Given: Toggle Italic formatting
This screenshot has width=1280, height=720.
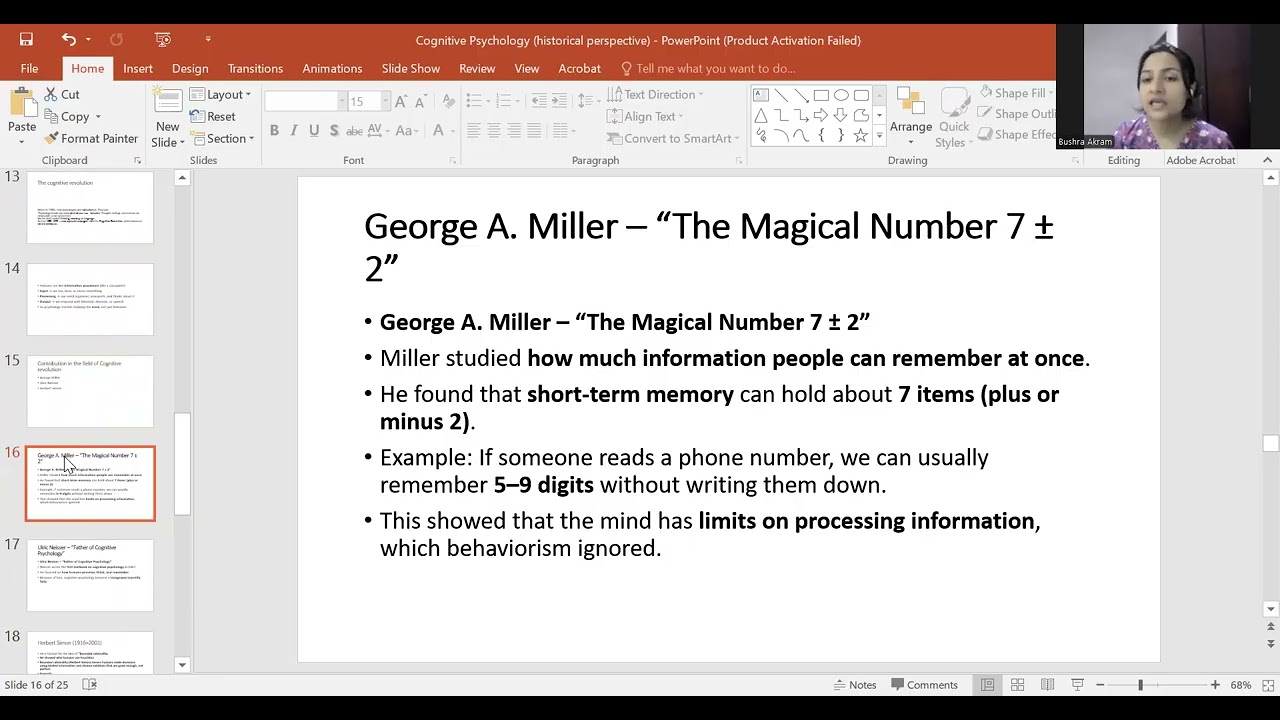Looking at the screenshot, I should point(295,130).
